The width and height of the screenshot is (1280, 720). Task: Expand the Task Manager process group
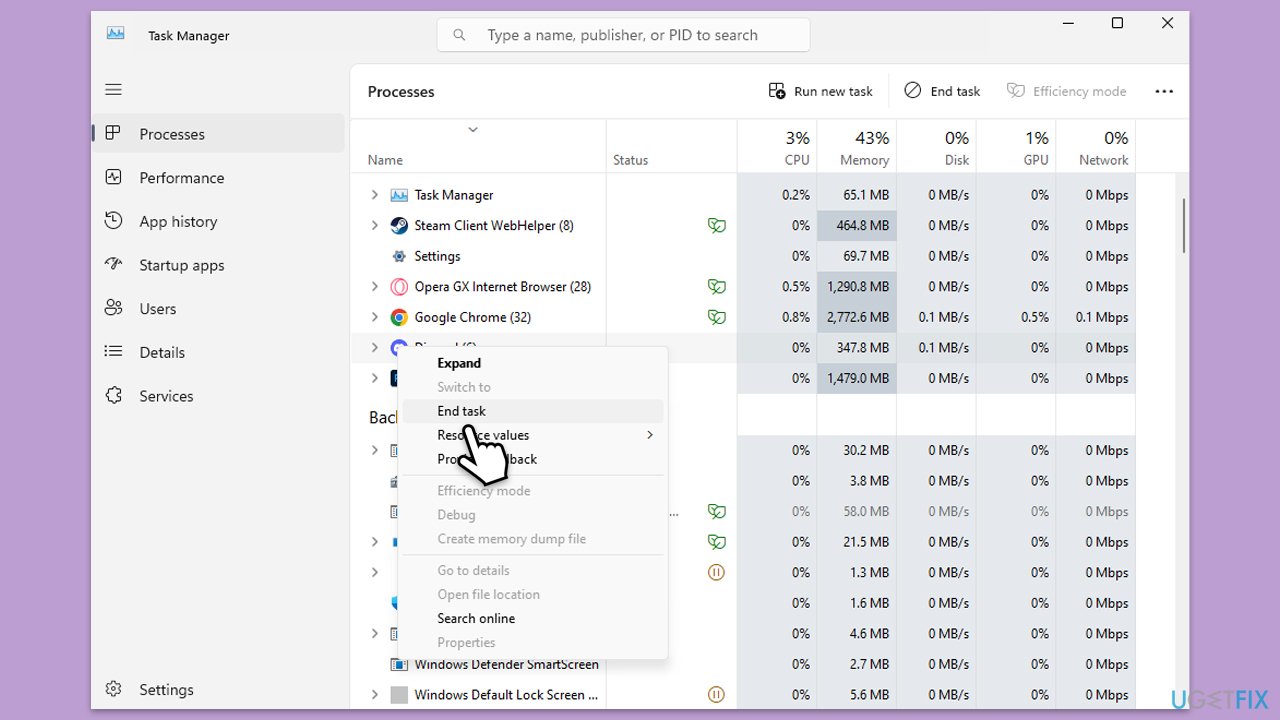[375, 195]
